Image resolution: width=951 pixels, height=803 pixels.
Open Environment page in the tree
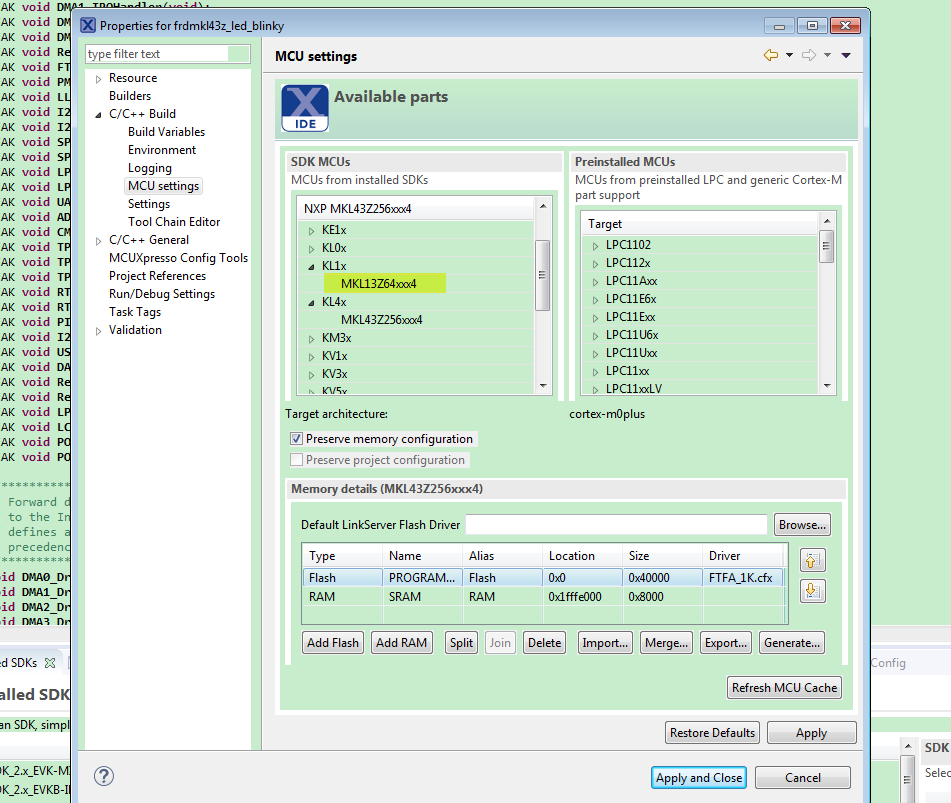click(x=162, y=150)
